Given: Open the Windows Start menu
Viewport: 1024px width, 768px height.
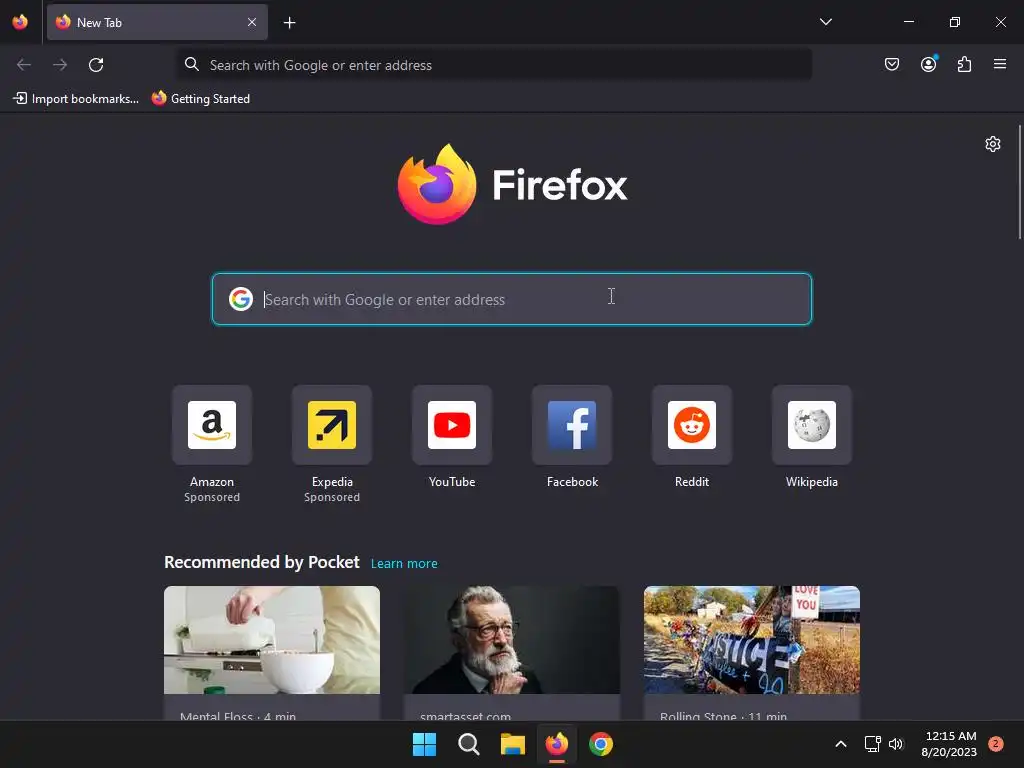Looking at the screenshot, I should tap(424, 744).
